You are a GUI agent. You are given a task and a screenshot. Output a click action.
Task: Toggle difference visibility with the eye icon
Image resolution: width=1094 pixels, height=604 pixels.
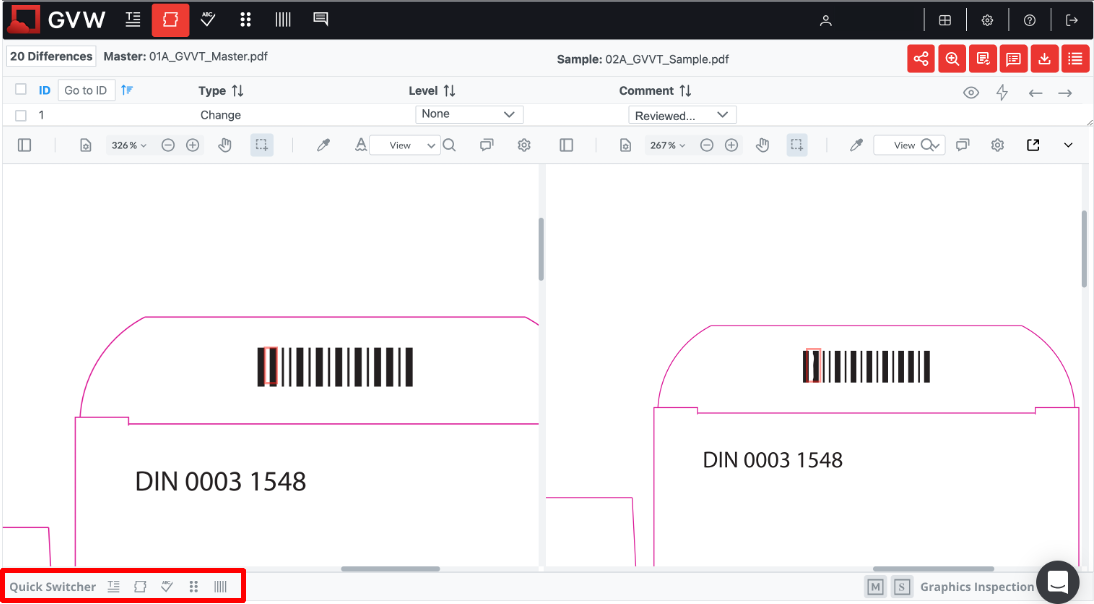pos(970,92)
